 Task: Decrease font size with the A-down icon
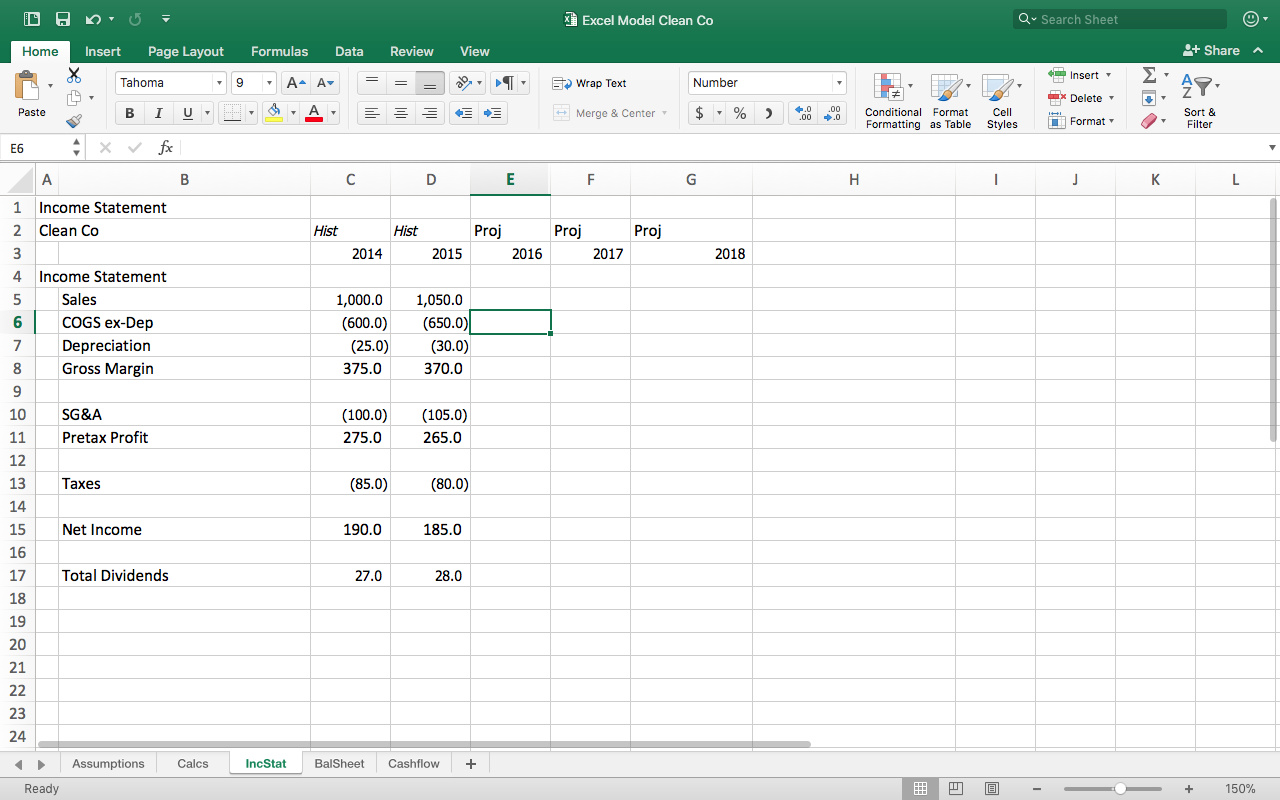[x=324, y=83]
